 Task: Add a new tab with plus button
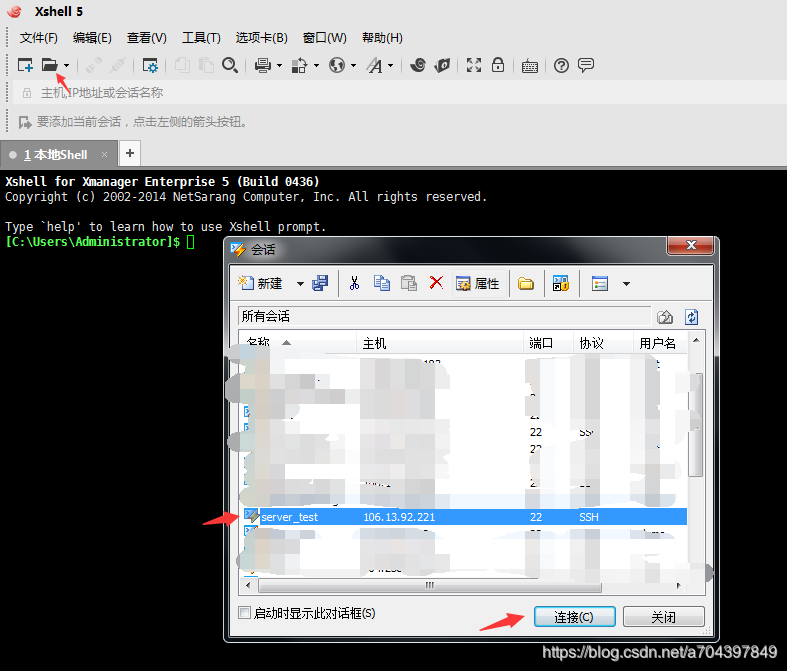(130, 153)
